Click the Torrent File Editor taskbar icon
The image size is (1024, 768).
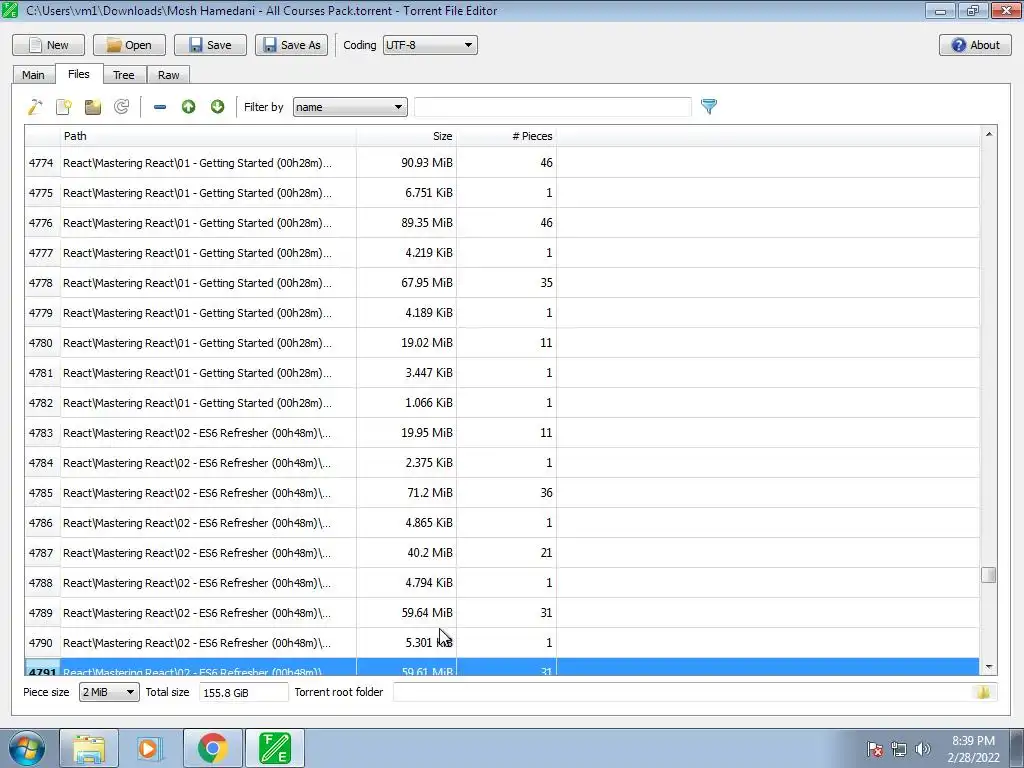coord(274,748)
